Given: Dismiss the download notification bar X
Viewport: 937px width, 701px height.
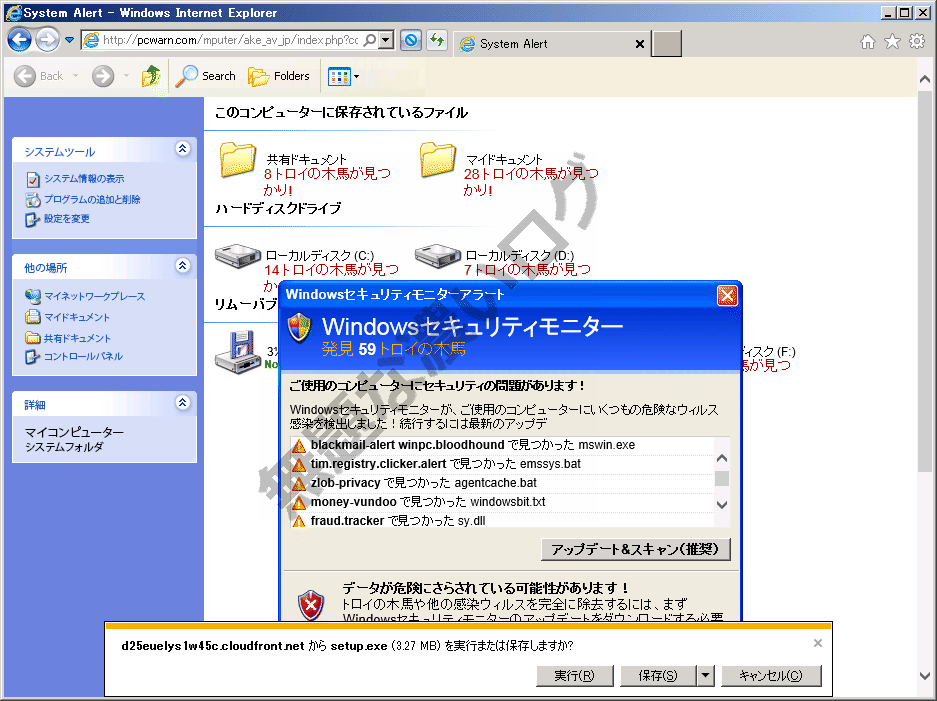Looking at the screenshot, I should coord(817,643).
